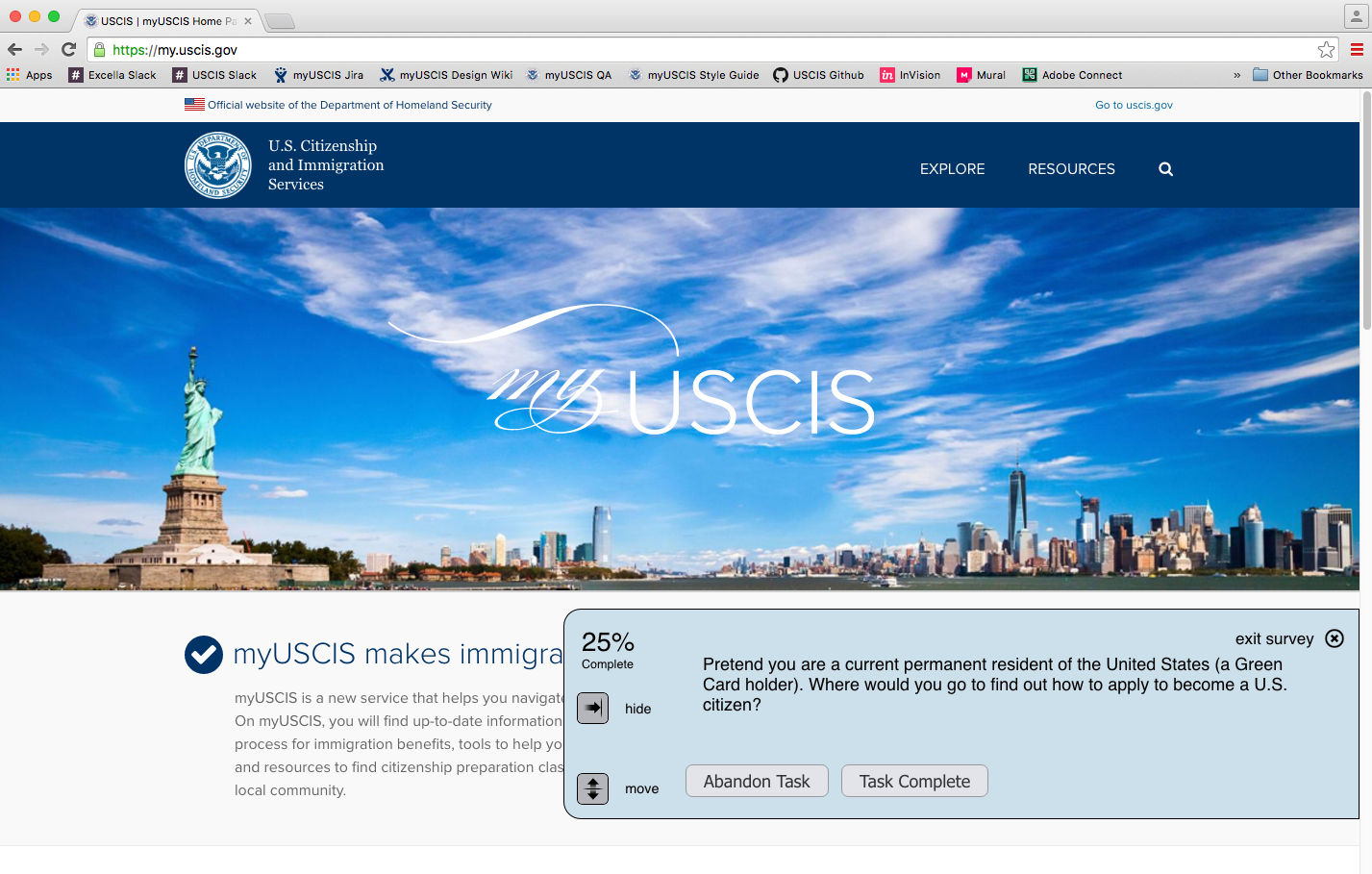Open the USCIS Github bookmark
Image resolution: width=1372 pixels, height=874 pixels.
tap(818, 75)
